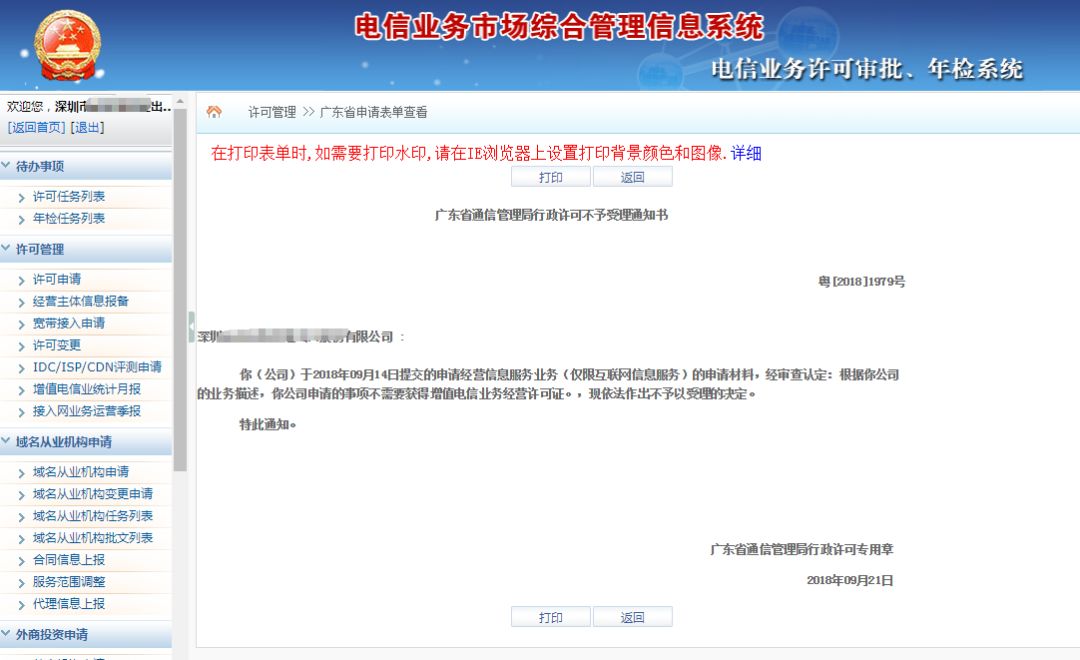Click the bottom 返回 button
The image size is (1080, 660).
coord(632,617)
